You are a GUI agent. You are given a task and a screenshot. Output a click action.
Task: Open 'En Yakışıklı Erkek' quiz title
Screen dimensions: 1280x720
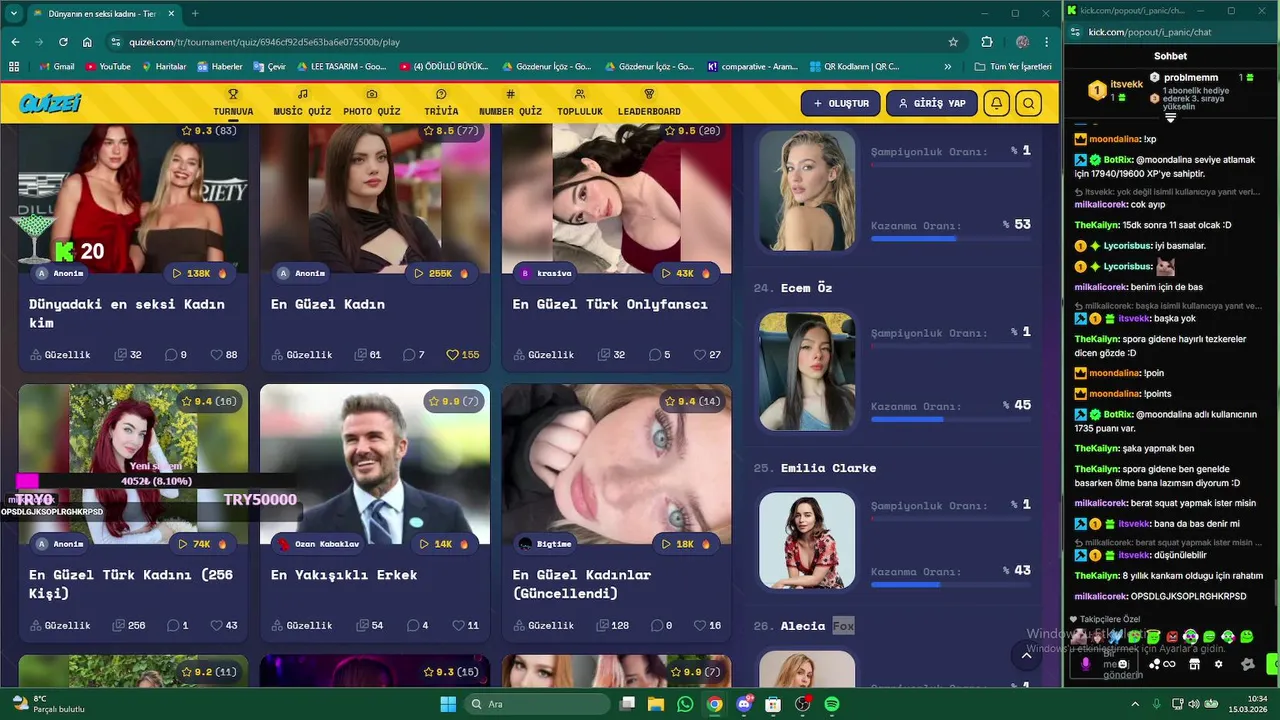pos(344,575)
